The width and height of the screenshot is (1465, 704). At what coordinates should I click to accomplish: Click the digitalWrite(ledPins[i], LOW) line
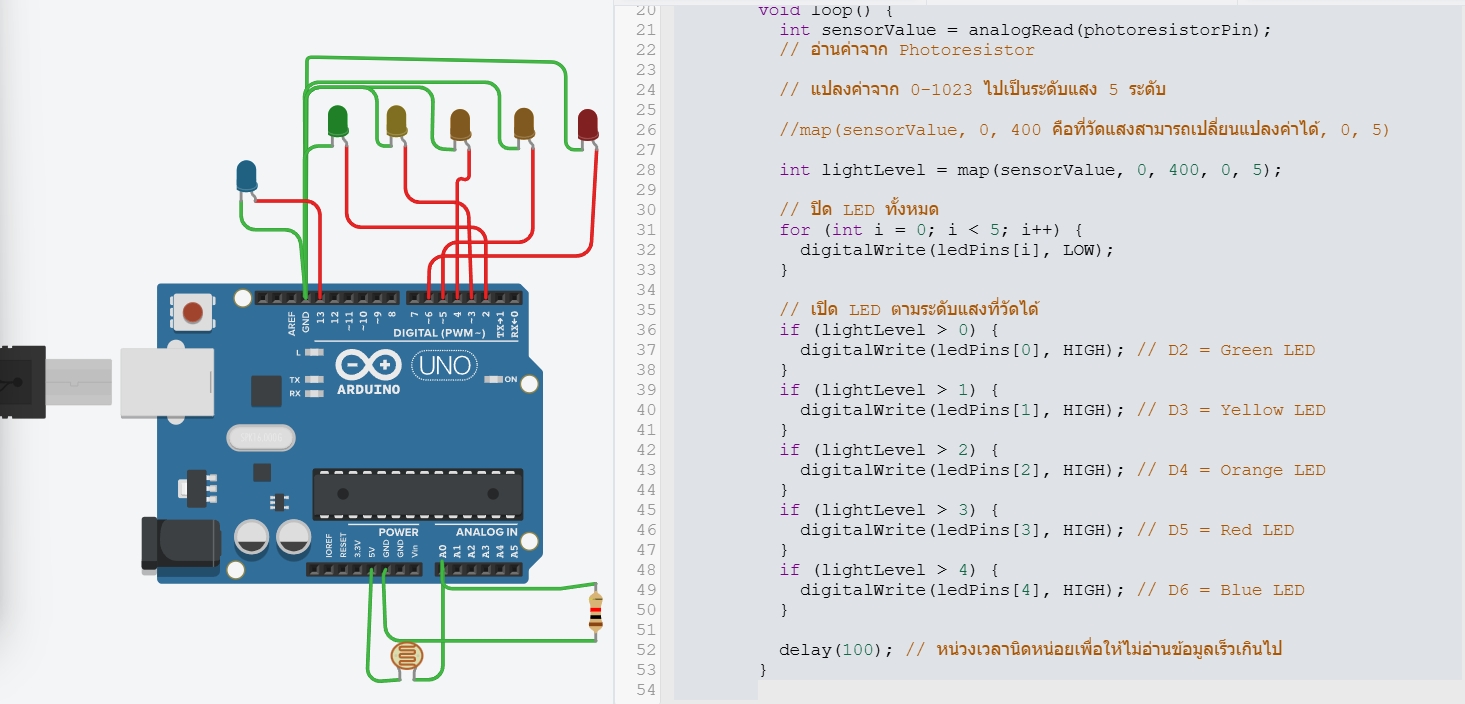[x=956, y=250]
